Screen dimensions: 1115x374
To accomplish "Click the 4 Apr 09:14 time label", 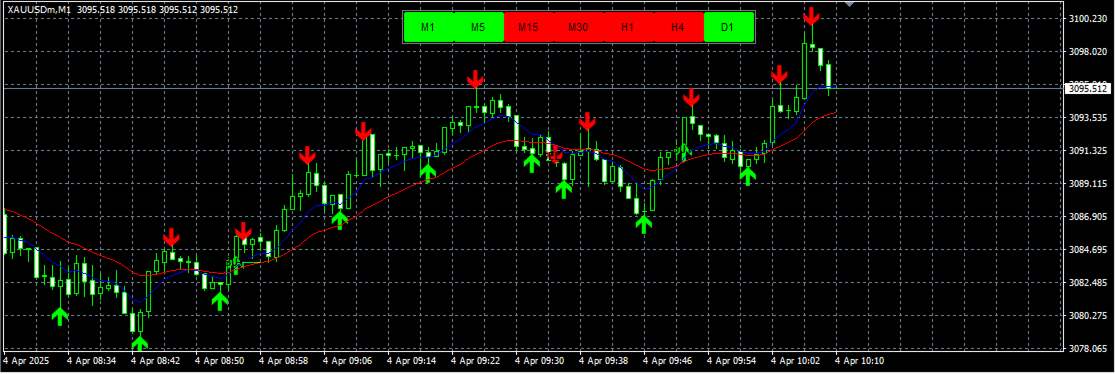I will 412,361.
